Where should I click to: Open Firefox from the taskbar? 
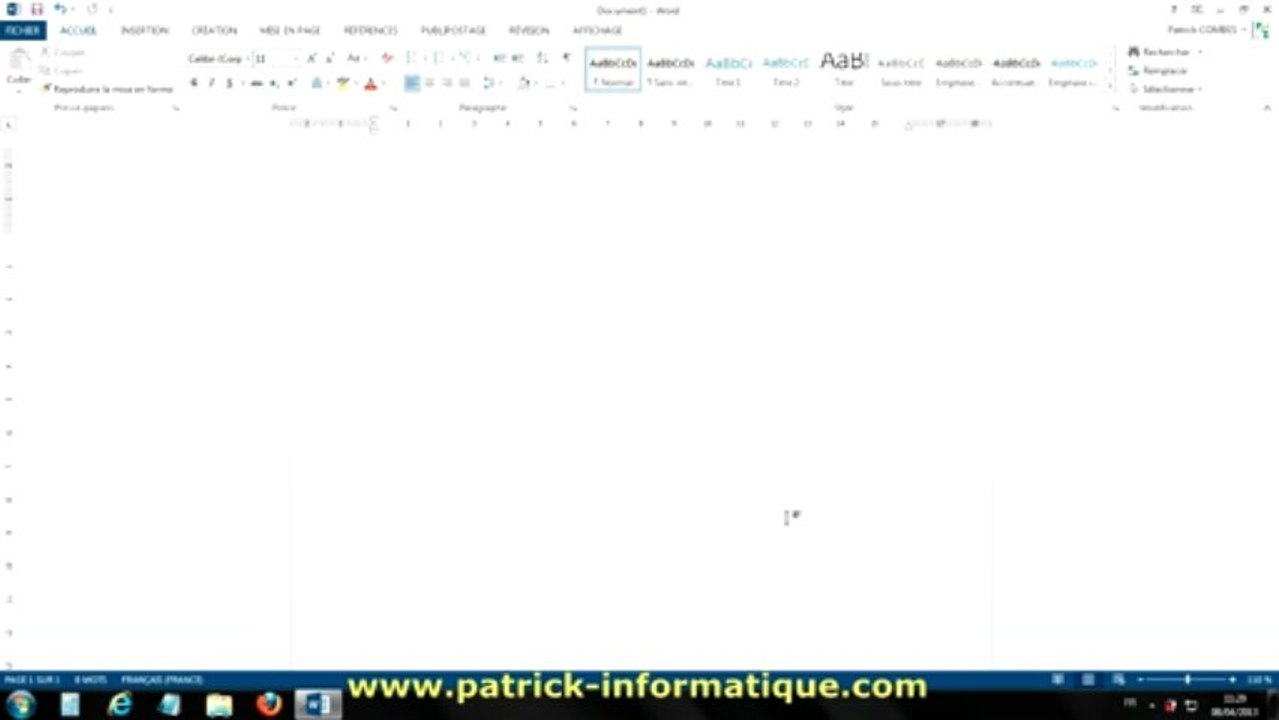pyautogui.click(x=269, y=705)
